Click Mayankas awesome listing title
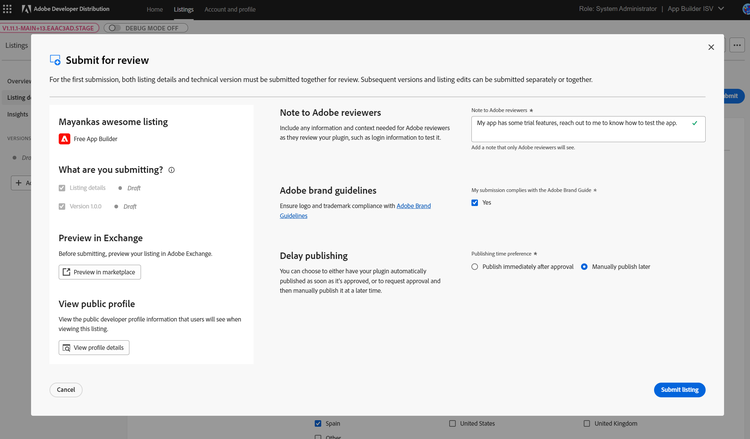The height and width of the screenshot is (439, 750). coord(113,122)
